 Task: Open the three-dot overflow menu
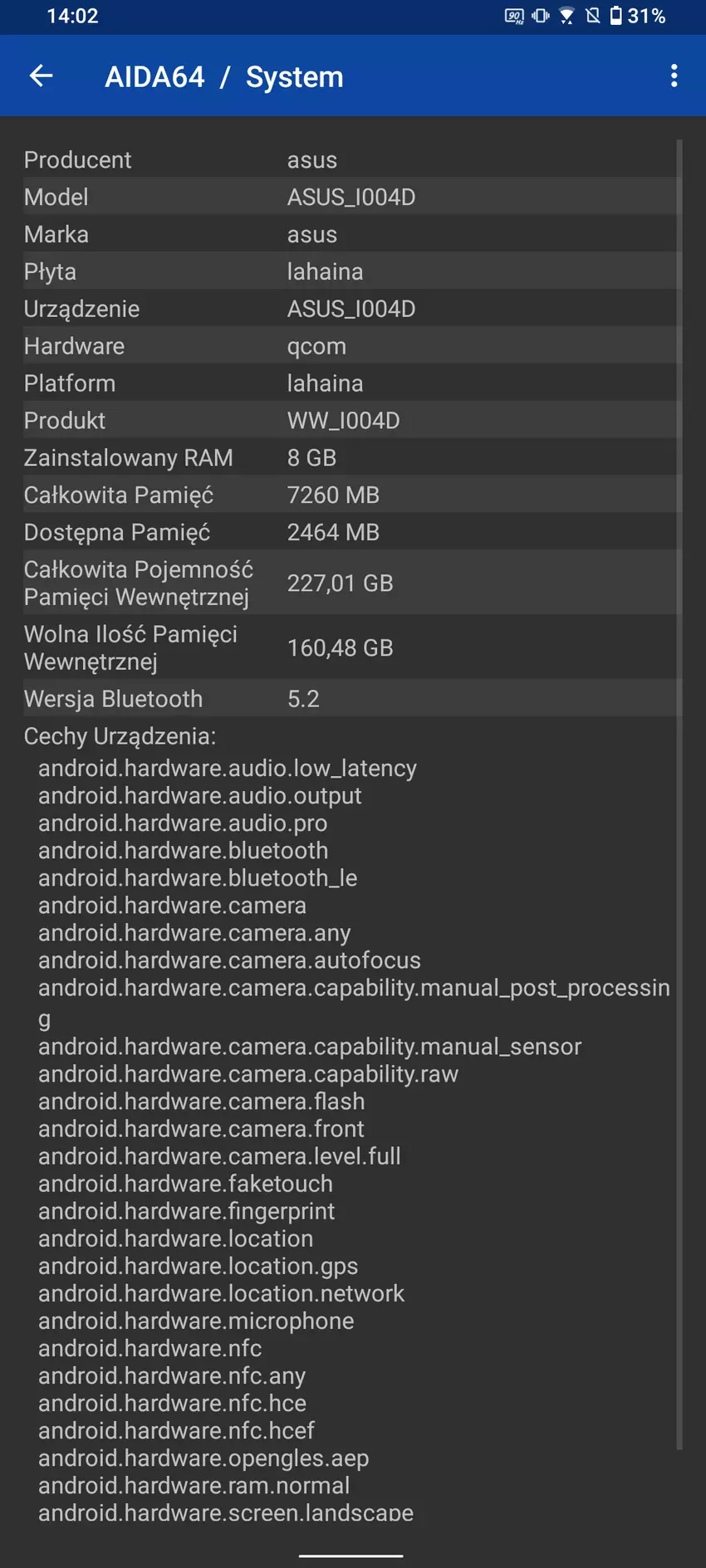pyautogui.click(x=674, y=76)
